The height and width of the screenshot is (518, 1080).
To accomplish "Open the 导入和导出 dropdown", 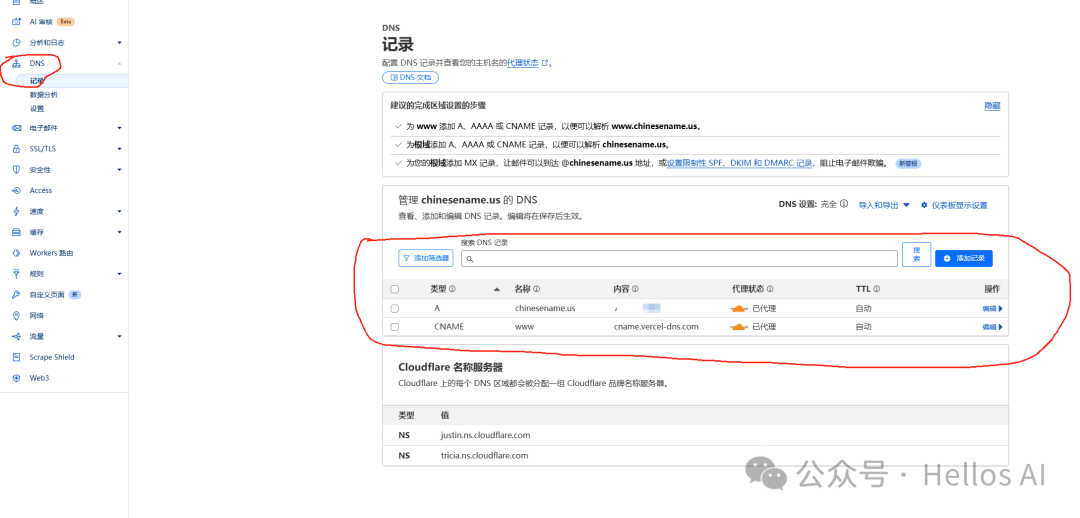I will (x=884, y=205).
